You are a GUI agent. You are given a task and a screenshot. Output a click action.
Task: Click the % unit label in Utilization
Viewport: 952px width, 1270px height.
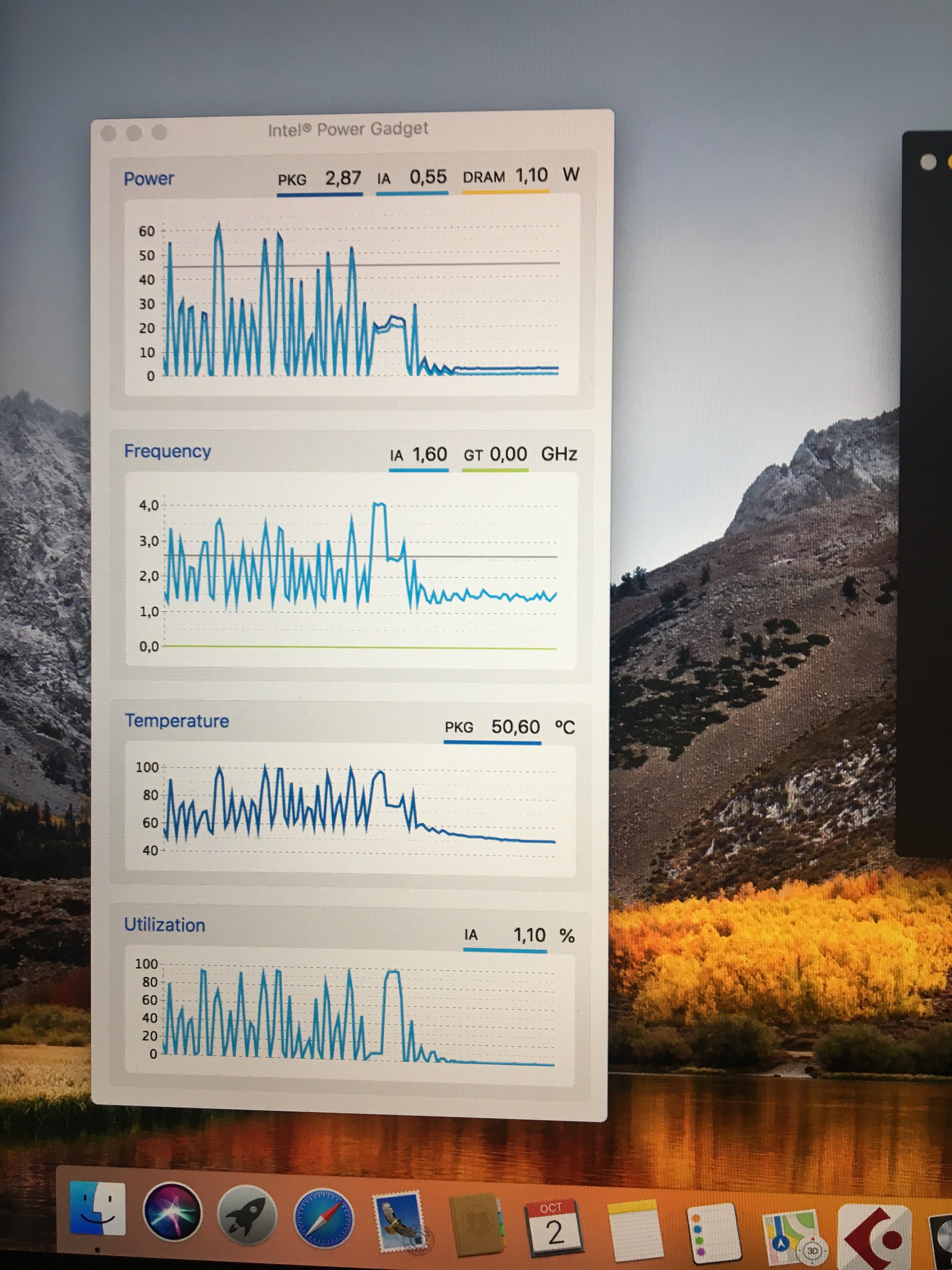[x=567, y=936]
